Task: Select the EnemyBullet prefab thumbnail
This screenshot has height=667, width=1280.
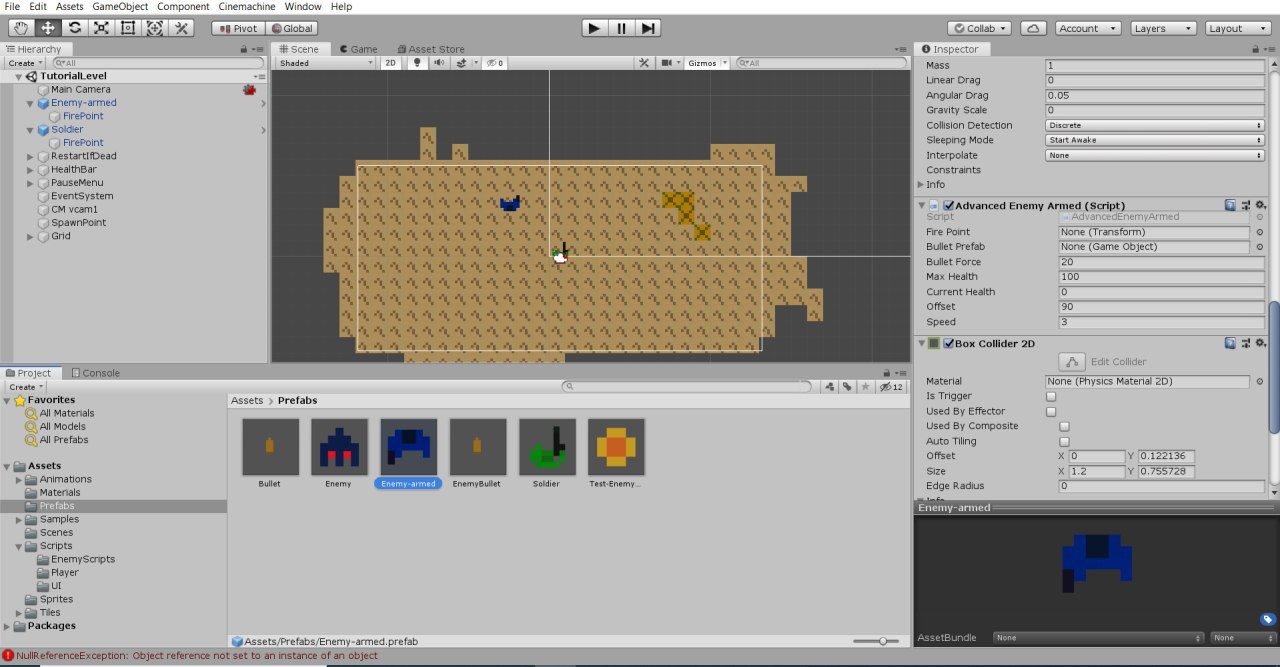Action: coord(478,447)
